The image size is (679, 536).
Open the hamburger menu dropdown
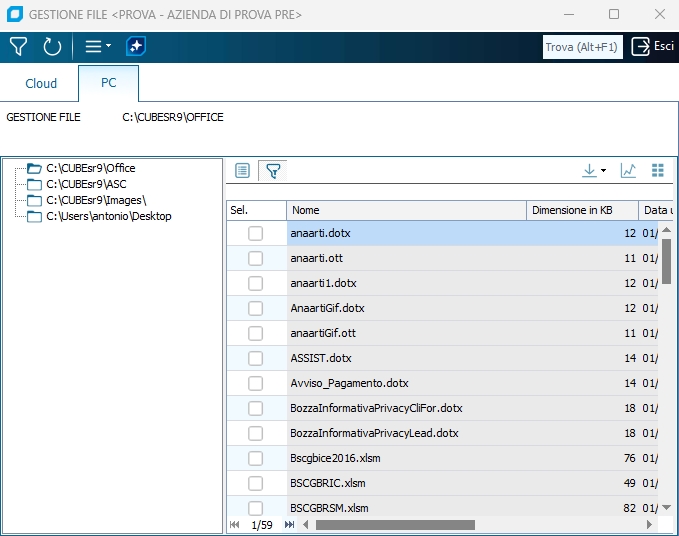[x=97, y=47]
